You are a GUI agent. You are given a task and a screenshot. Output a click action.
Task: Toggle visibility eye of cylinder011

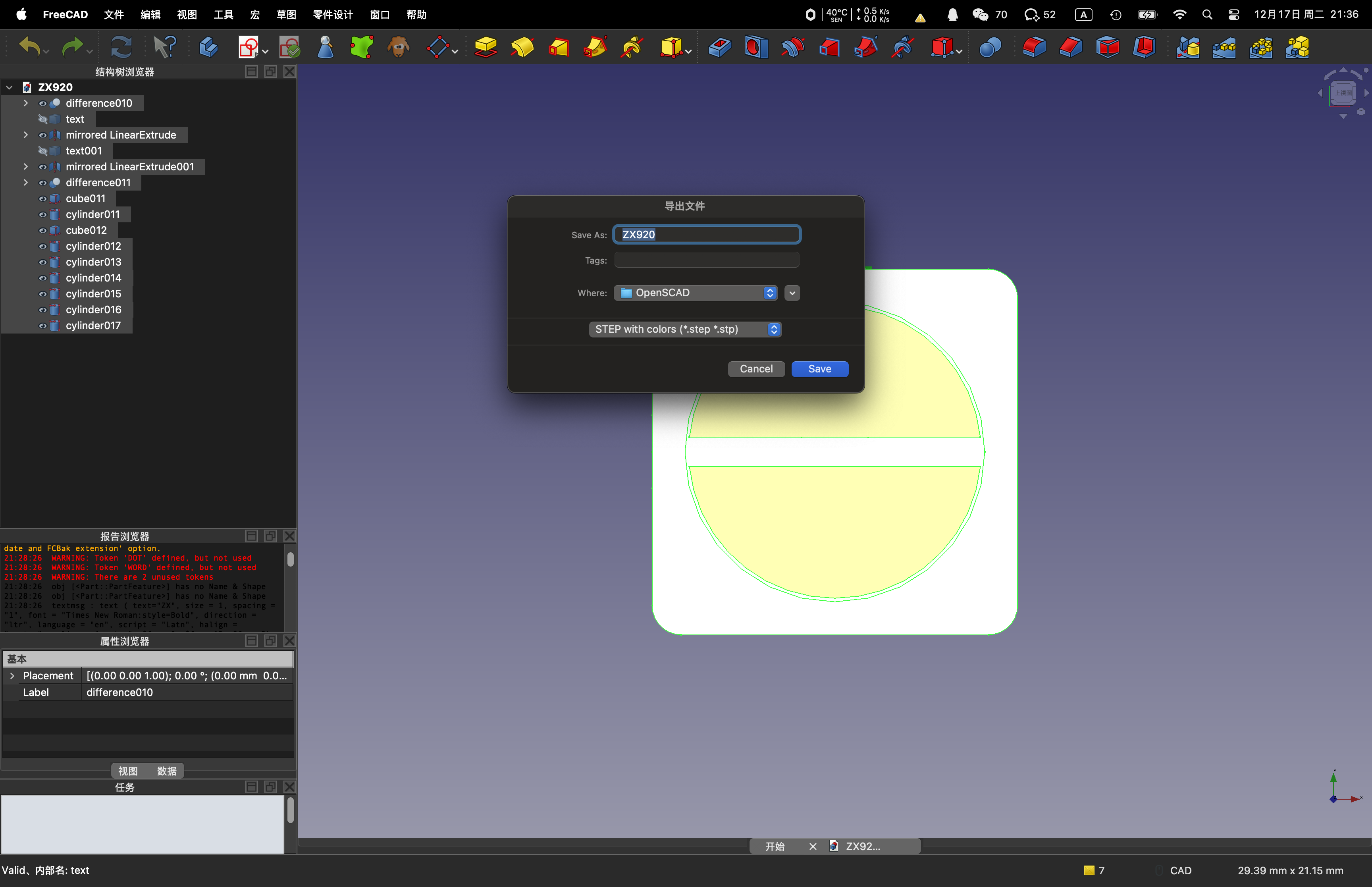click(x=42, y=214)
